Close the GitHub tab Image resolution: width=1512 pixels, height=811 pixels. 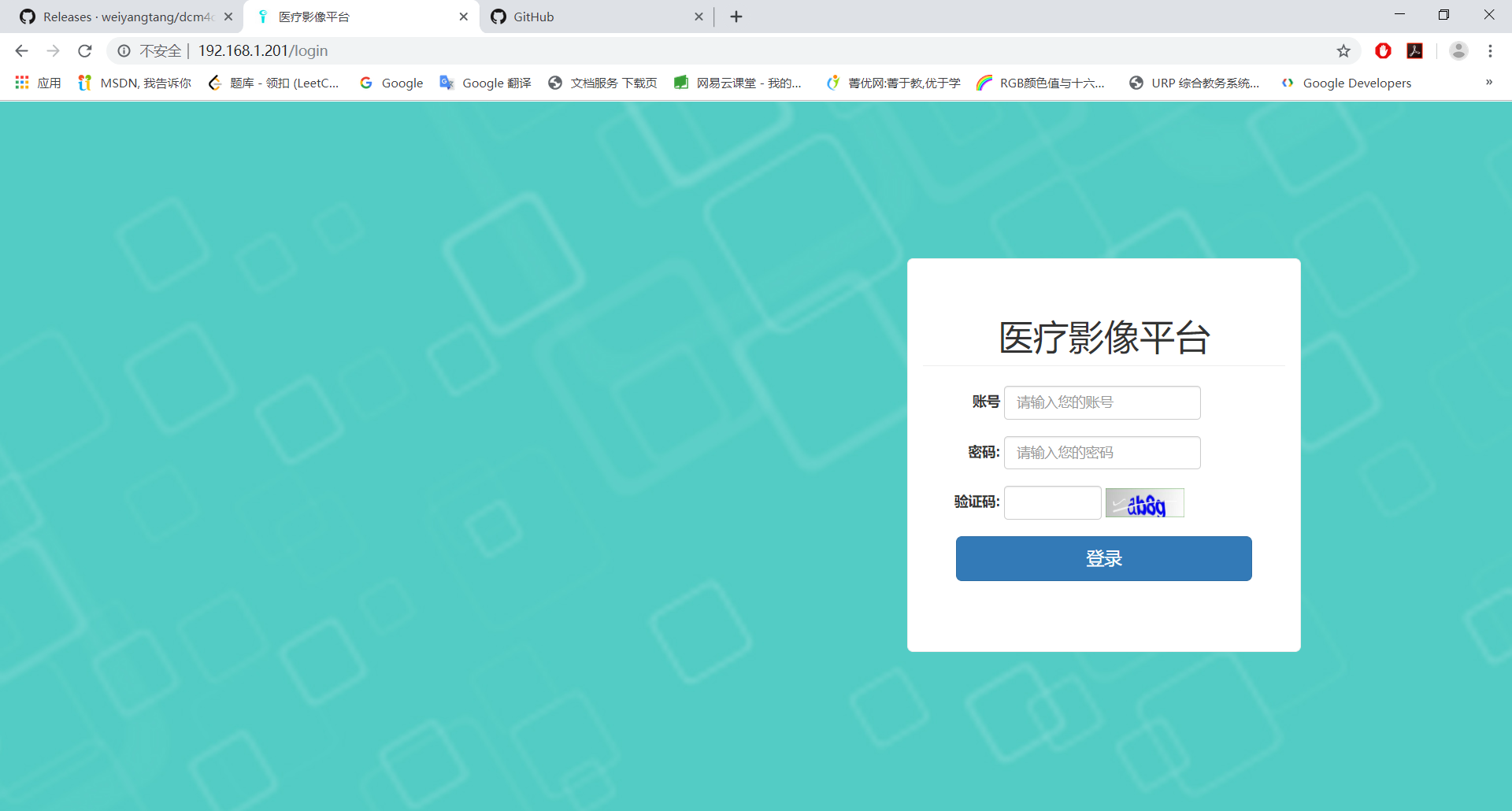click(699, 17)
